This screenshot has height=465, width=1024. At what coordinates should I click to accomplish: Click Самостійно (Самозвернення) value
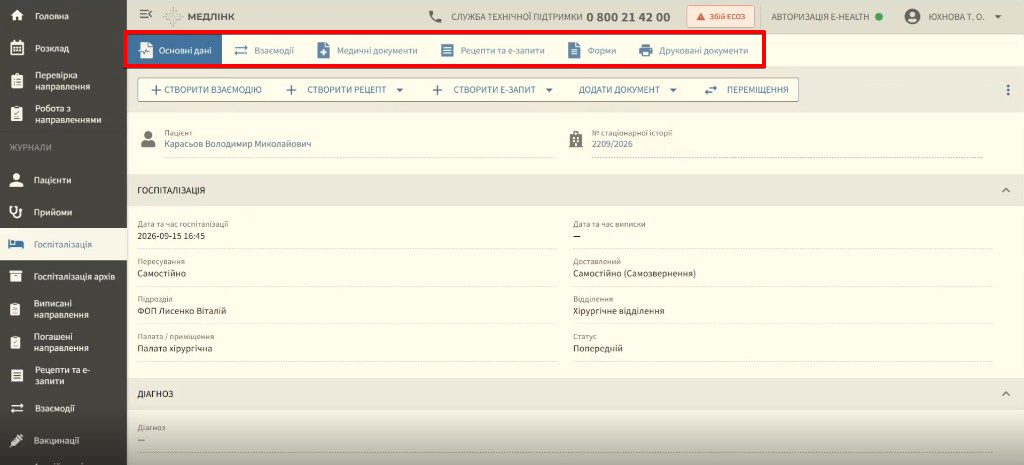(634, 274)
